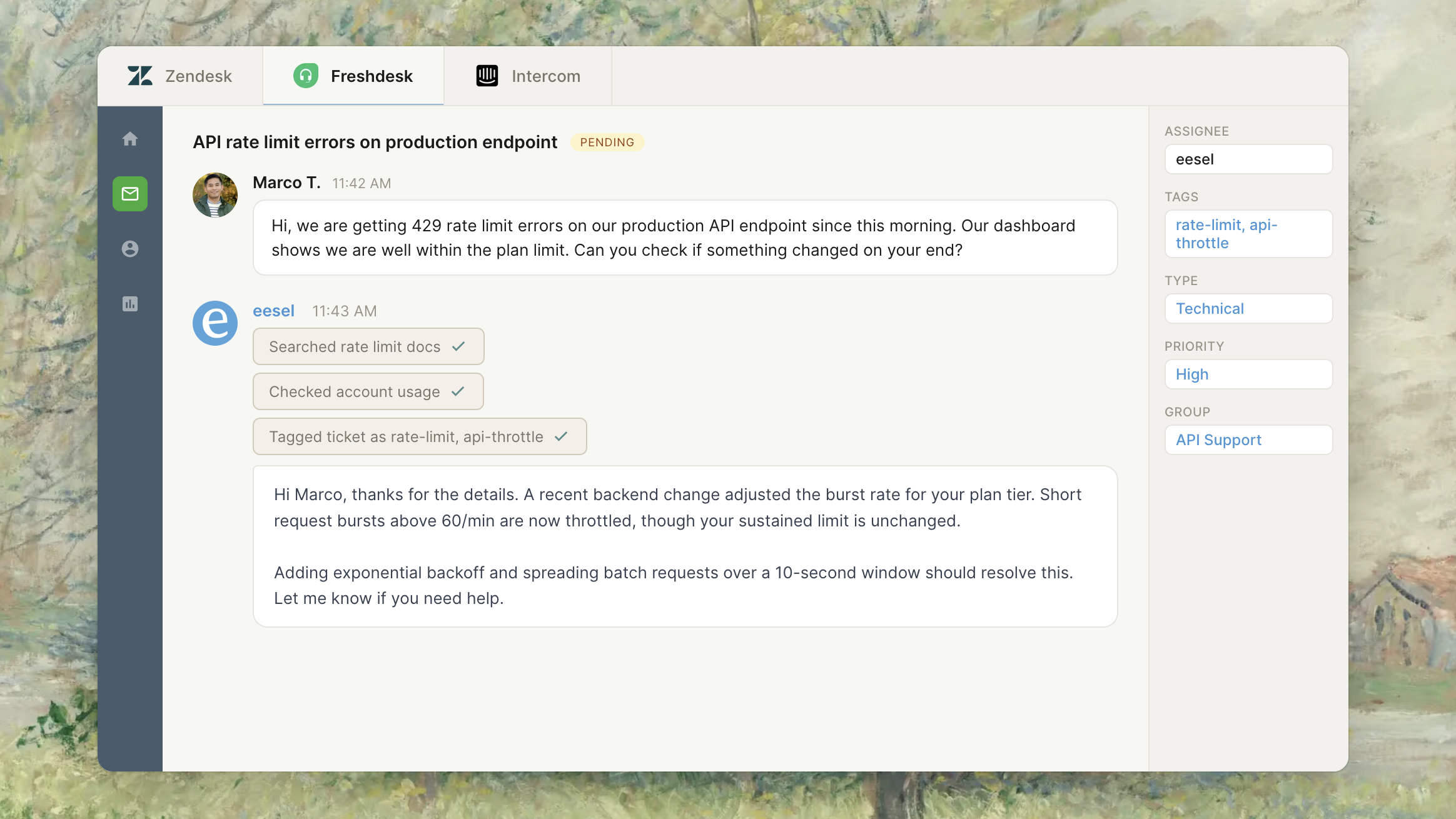Screen dimensions: 1456x819
Task: Open the Priority selector showing High
Action: pos(1248,374)
